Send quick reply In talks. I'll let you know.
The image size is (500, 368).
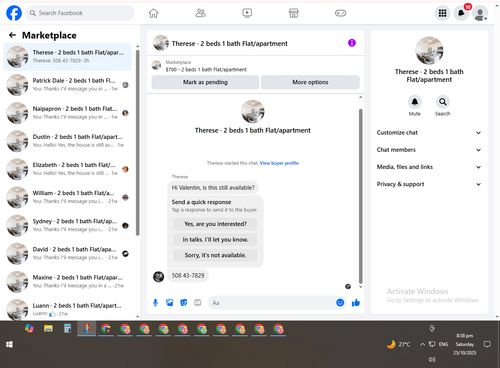[x=215, y=240]
